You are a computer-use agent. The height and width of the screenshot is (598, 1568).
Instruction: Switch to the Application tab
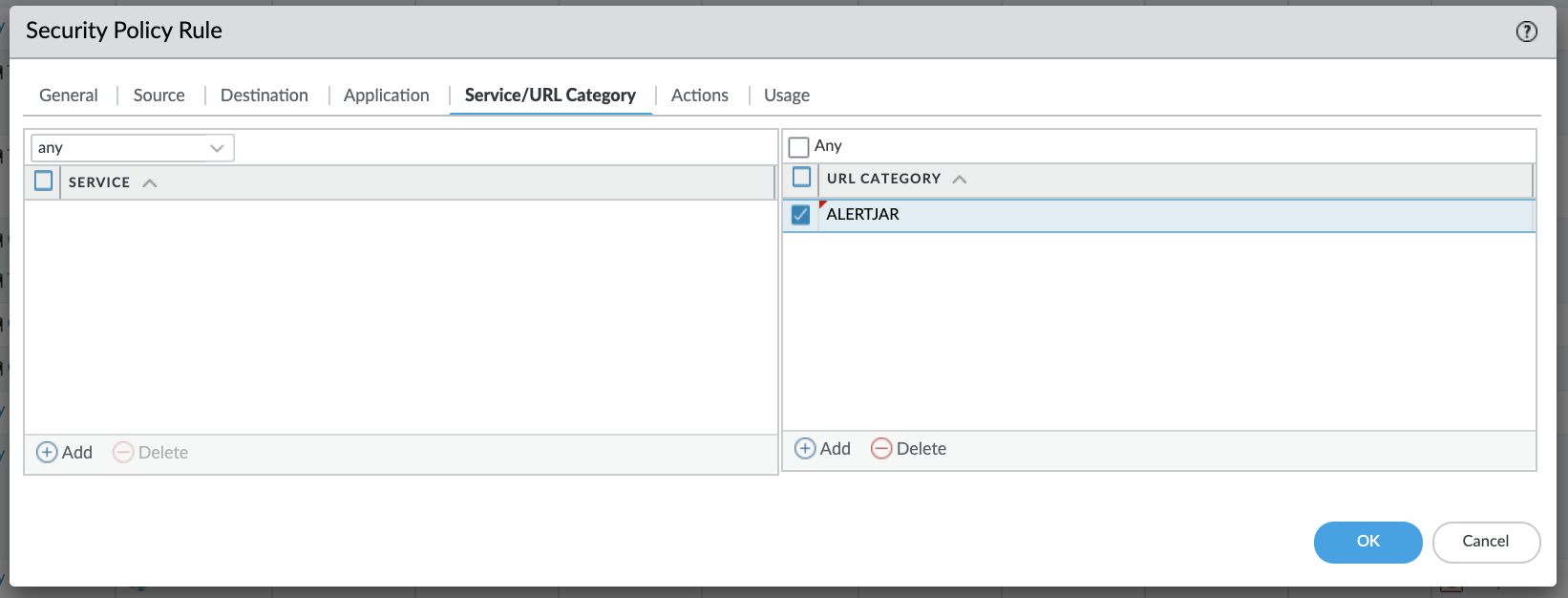(386, 96)
